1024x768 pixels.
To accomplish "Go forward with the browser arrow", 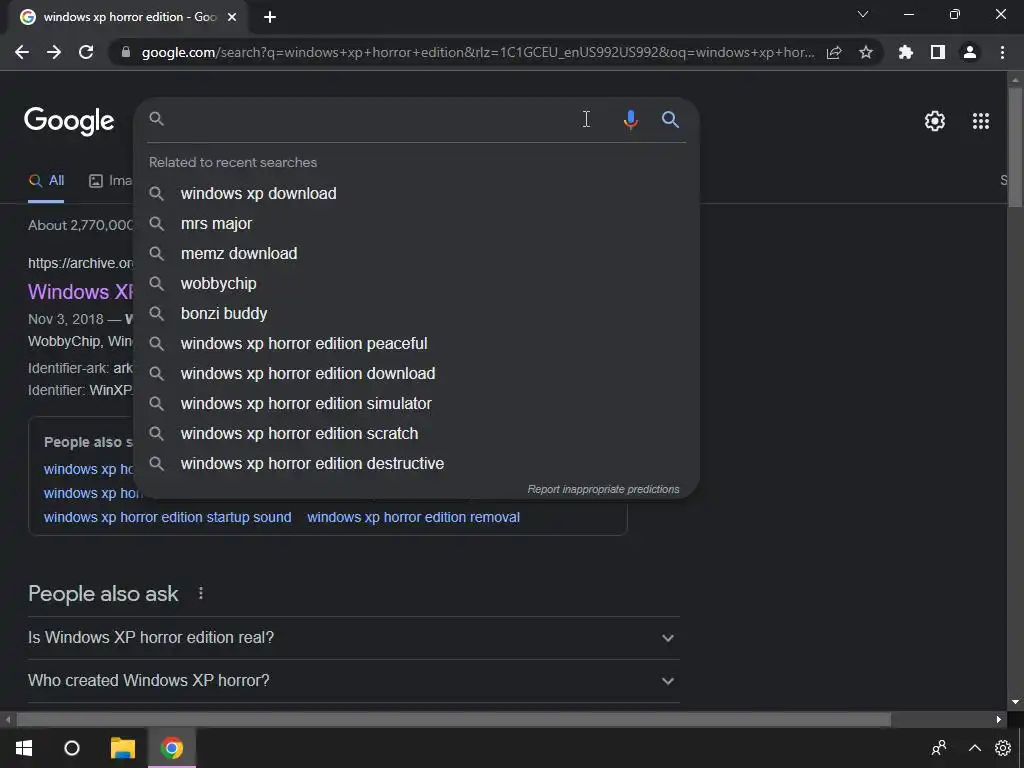I will click(54, 52).
